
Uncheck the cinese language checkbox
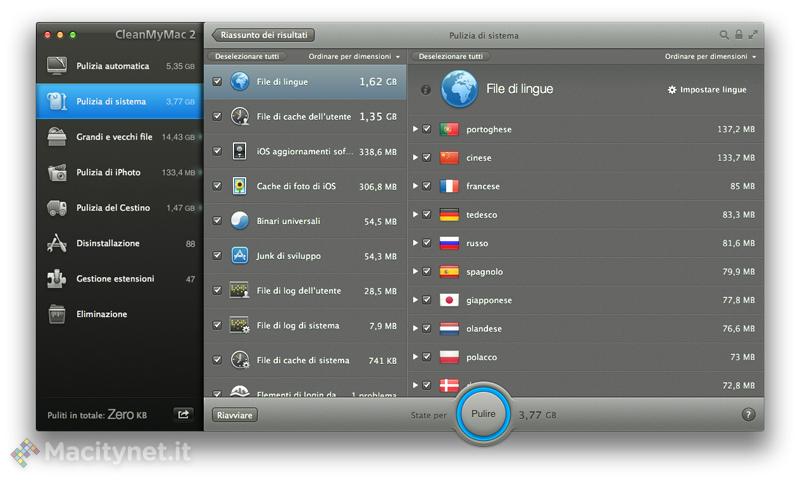(427, 158)
